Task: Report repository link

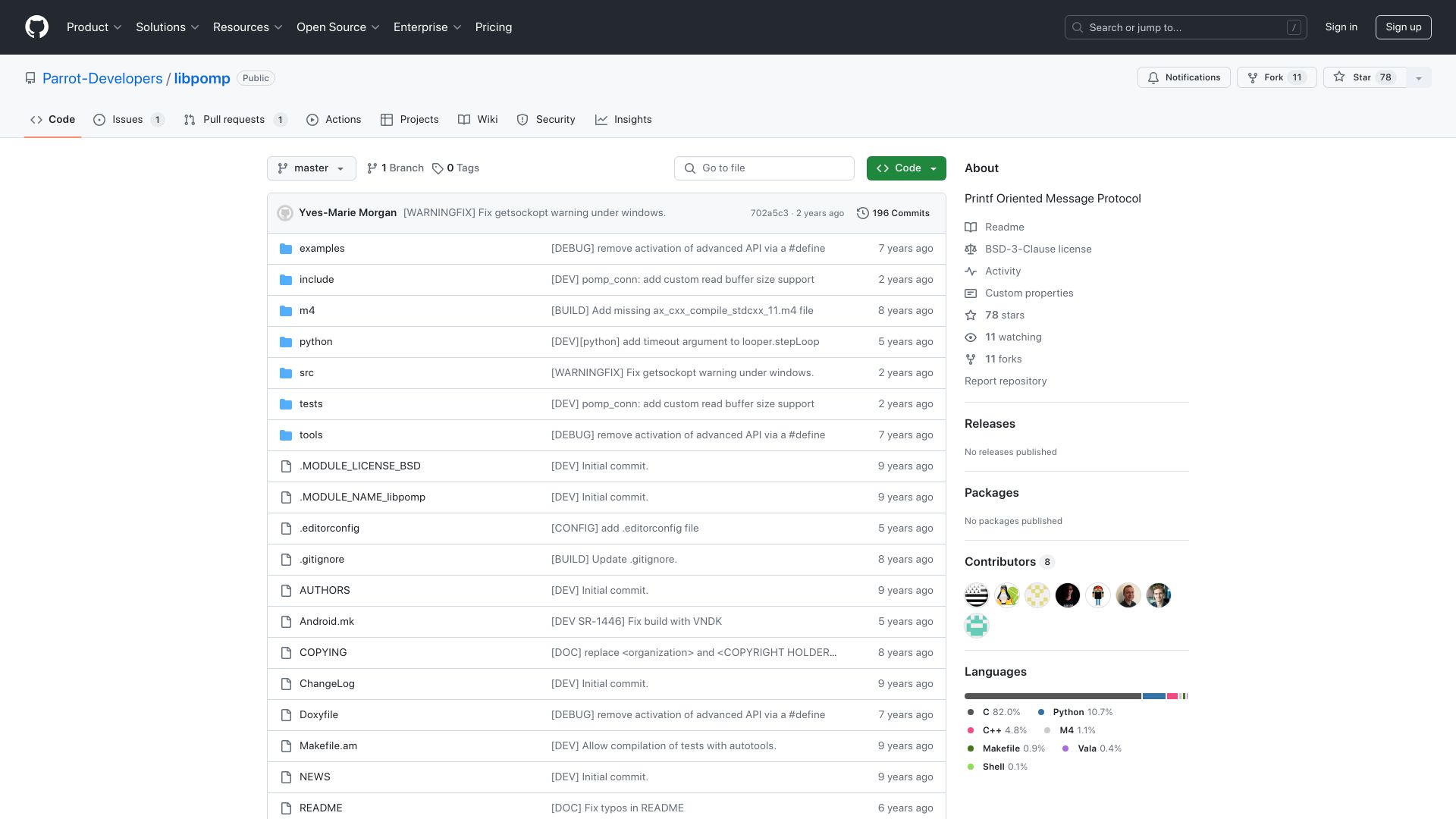Action: 1006,381
